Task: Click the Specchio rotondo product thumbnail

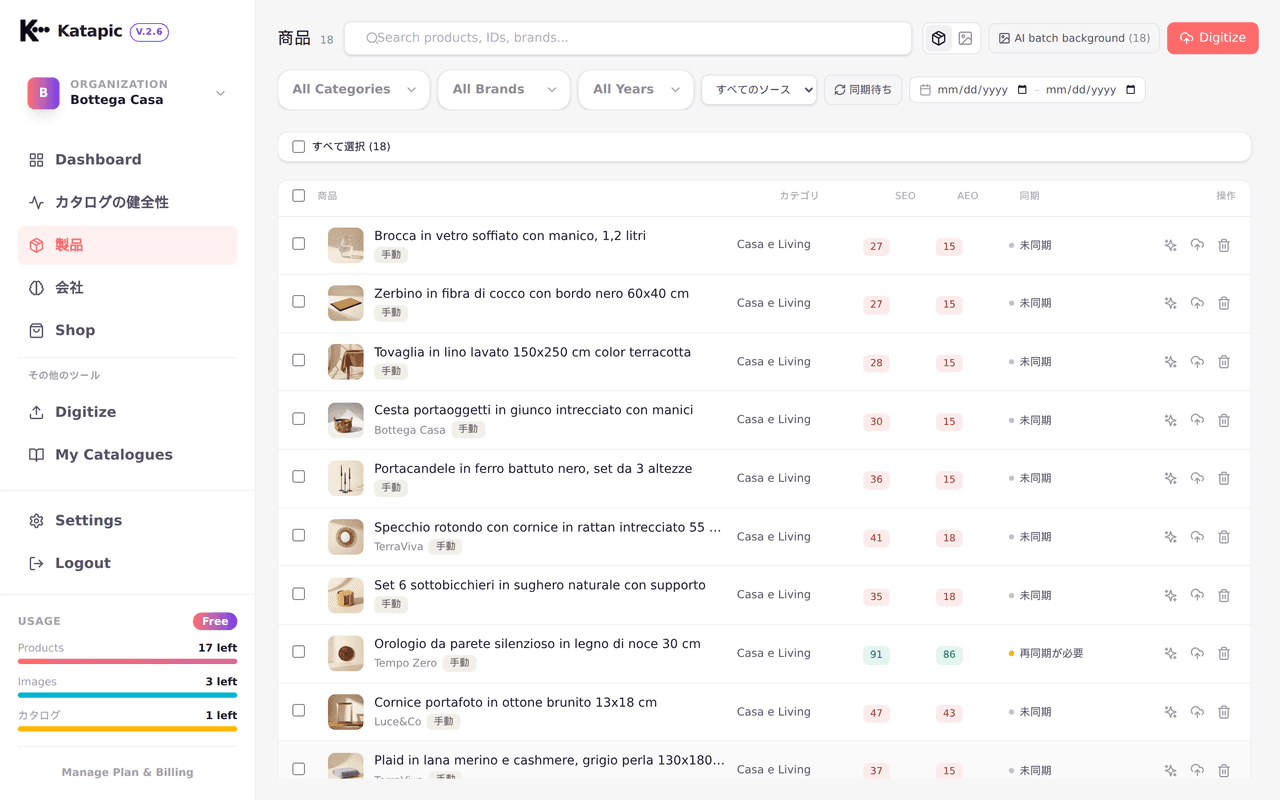Action: [346, 537]
